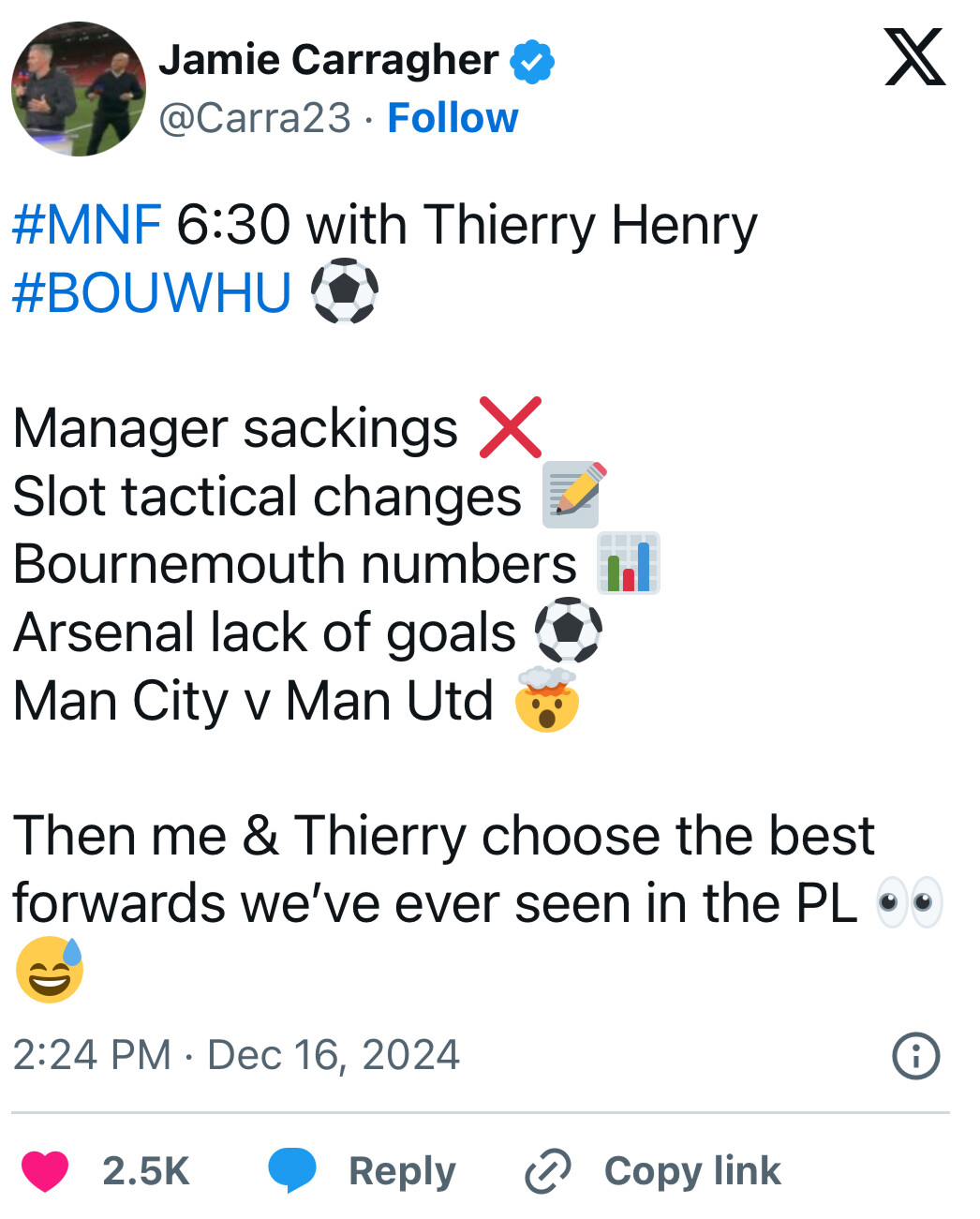
Task: Click the blue reply bubble icon
Action: click(x=292, y=1171)
